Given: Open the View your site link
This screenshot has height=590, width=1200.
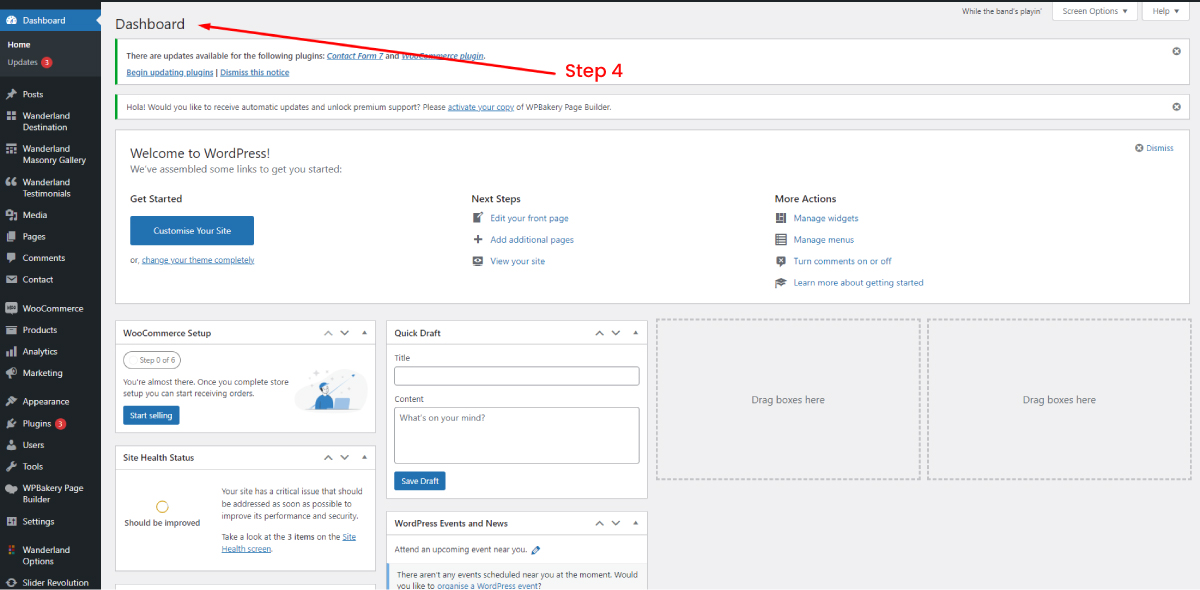Looking at the screenshot, I should click(518, 261).
